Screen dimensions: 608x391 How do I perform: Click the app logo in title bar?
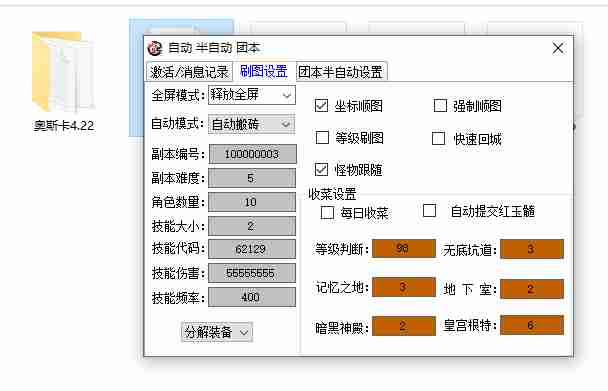pos(155,48)
